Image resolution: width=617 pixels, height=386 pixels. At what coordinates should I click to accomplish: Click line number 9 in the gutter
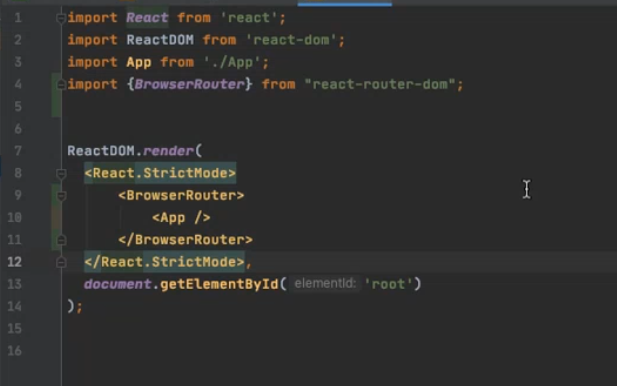coord(18,195)
